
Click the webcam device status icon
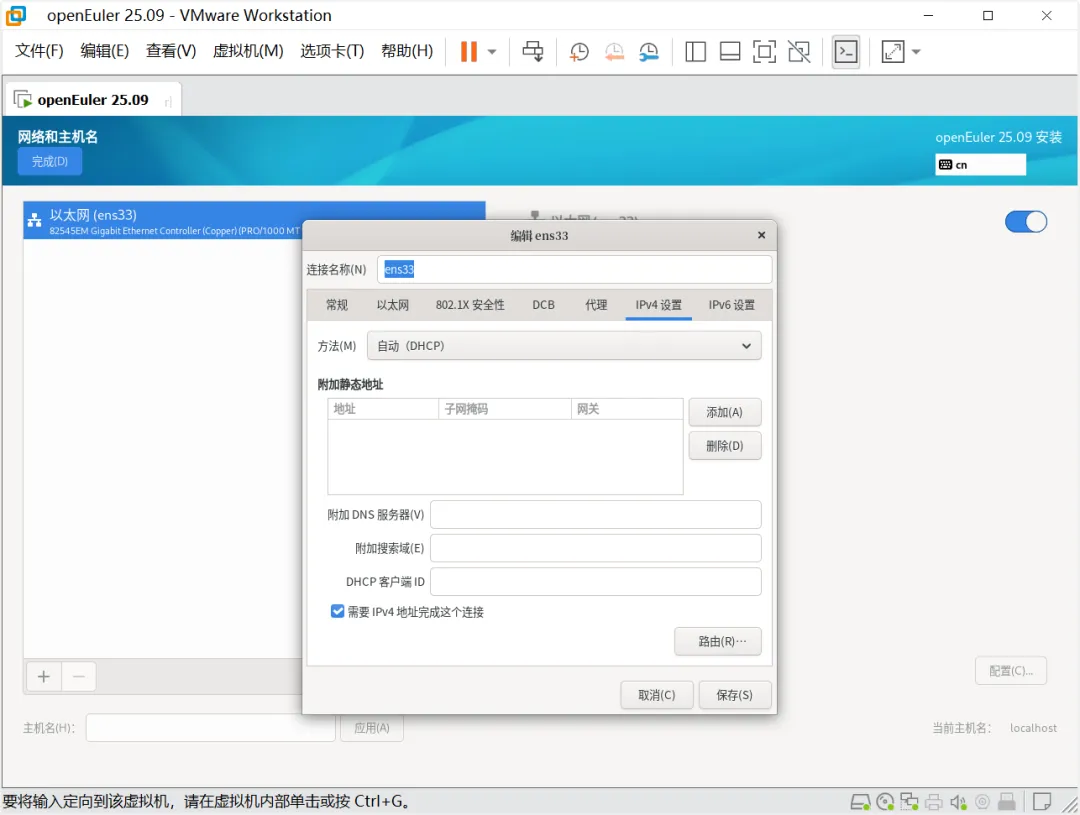[983, 802]
